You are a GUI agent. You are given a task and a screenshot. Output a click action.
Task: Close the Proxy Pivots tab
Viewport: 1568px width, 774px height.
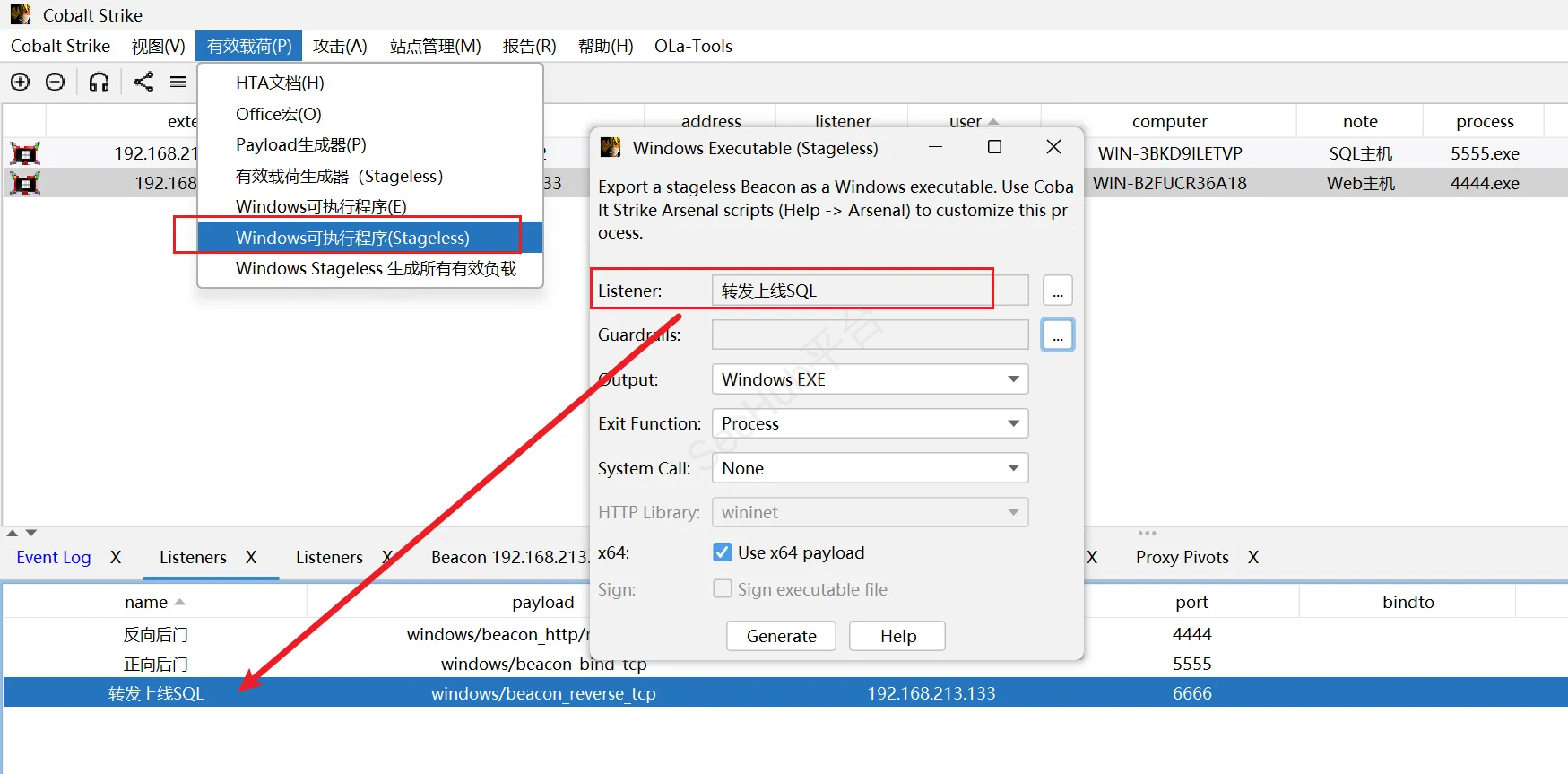point(1253,557)
